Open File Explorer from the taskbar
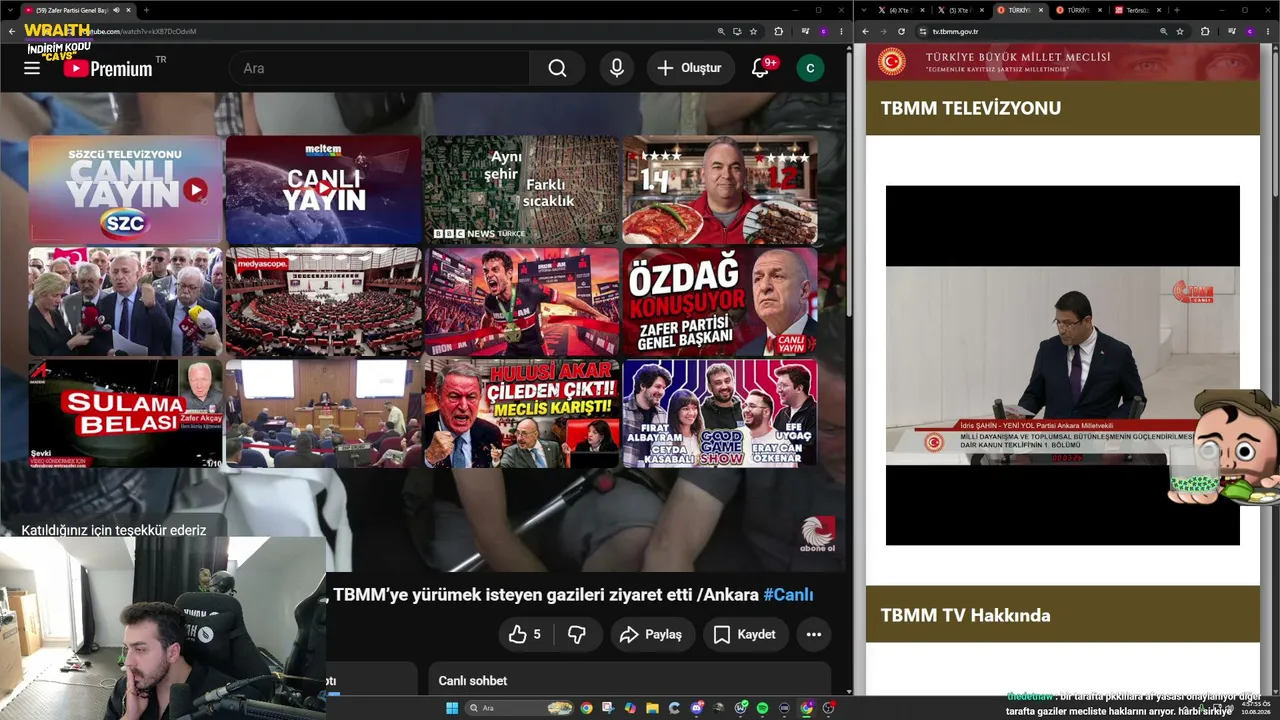Viewport: 1280px width, 720px height. (652, 708)
